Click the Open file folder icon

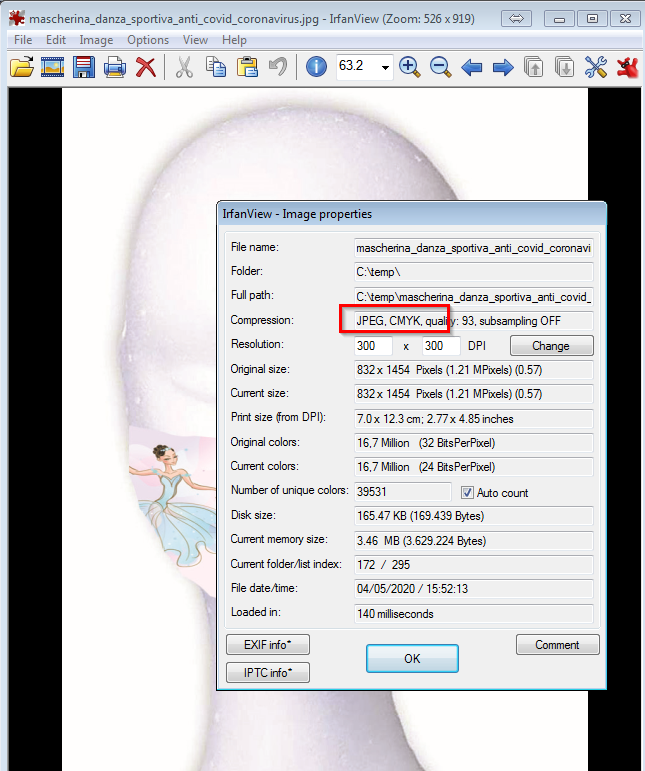[x=22, y=66]
